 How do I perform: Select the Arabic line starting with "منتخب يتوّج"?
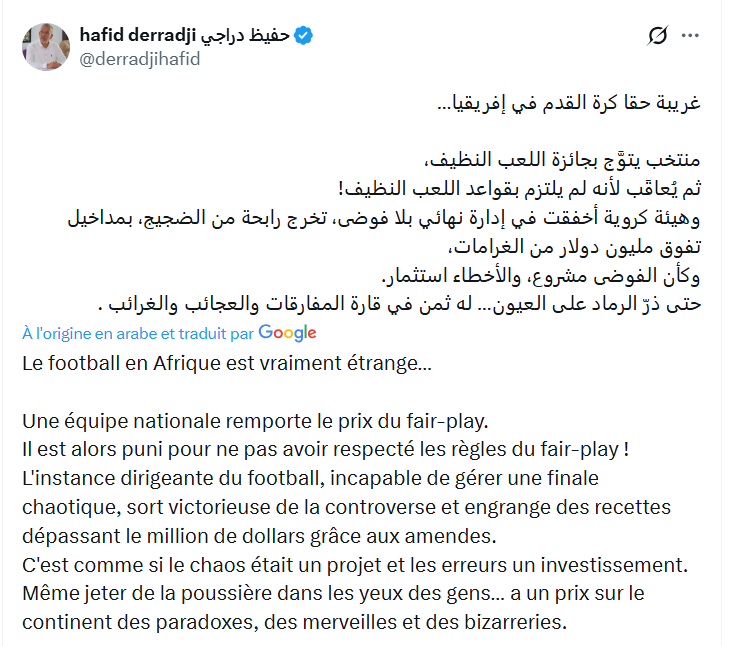(557, 158)
